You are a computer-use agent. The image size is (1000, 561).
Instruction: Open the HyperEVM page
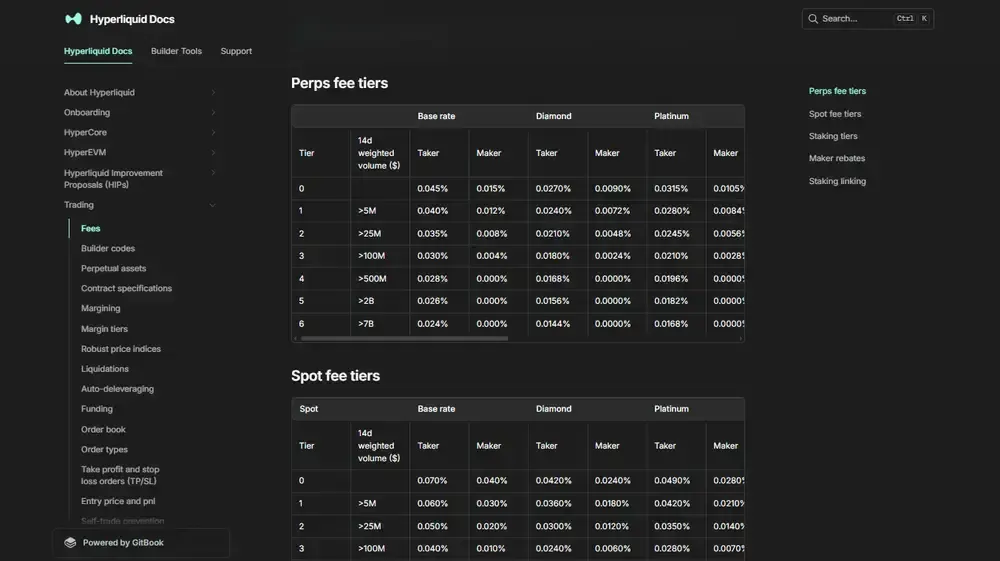tap(85, 152)
